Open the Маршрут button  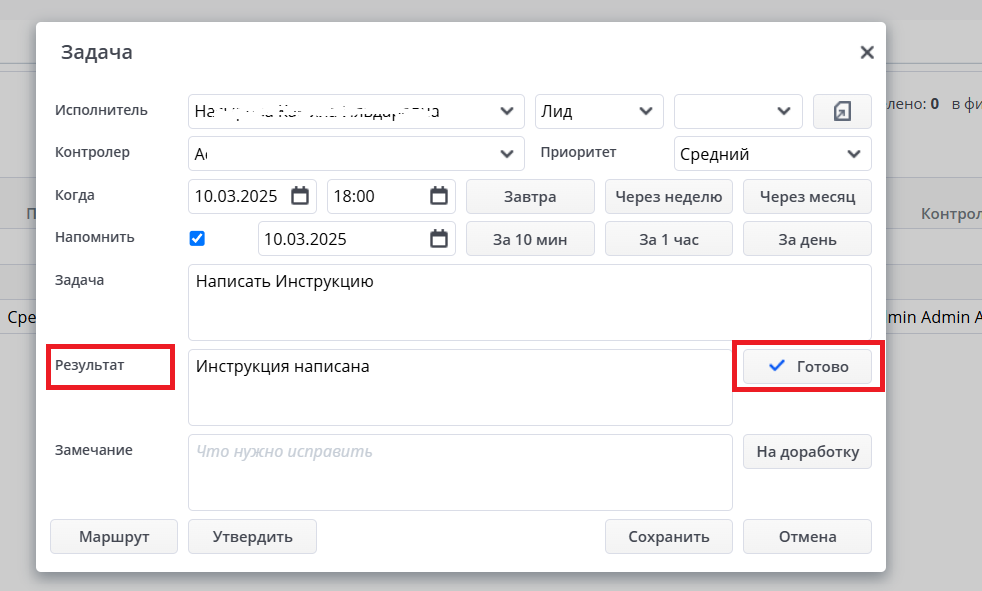(114, 537)
